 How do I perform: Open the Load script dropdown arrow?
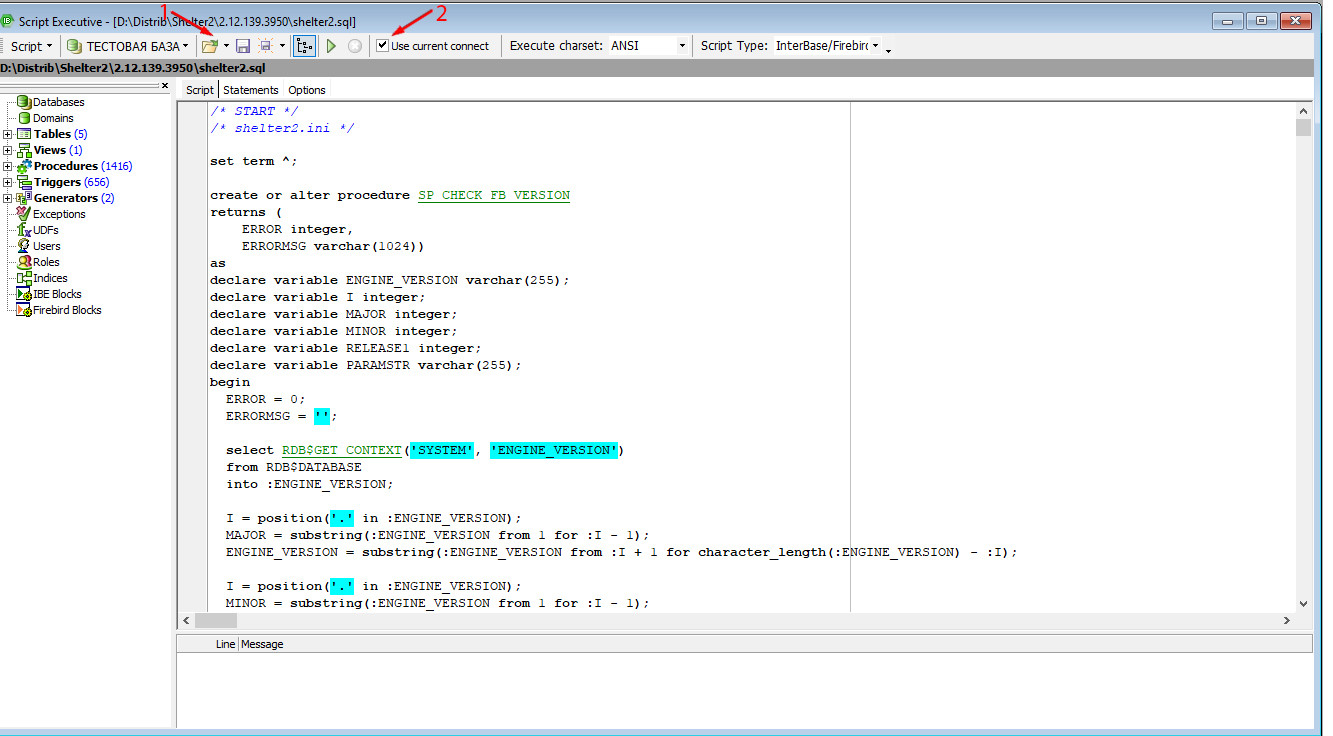pyautogui.click(x=227, y=46)
